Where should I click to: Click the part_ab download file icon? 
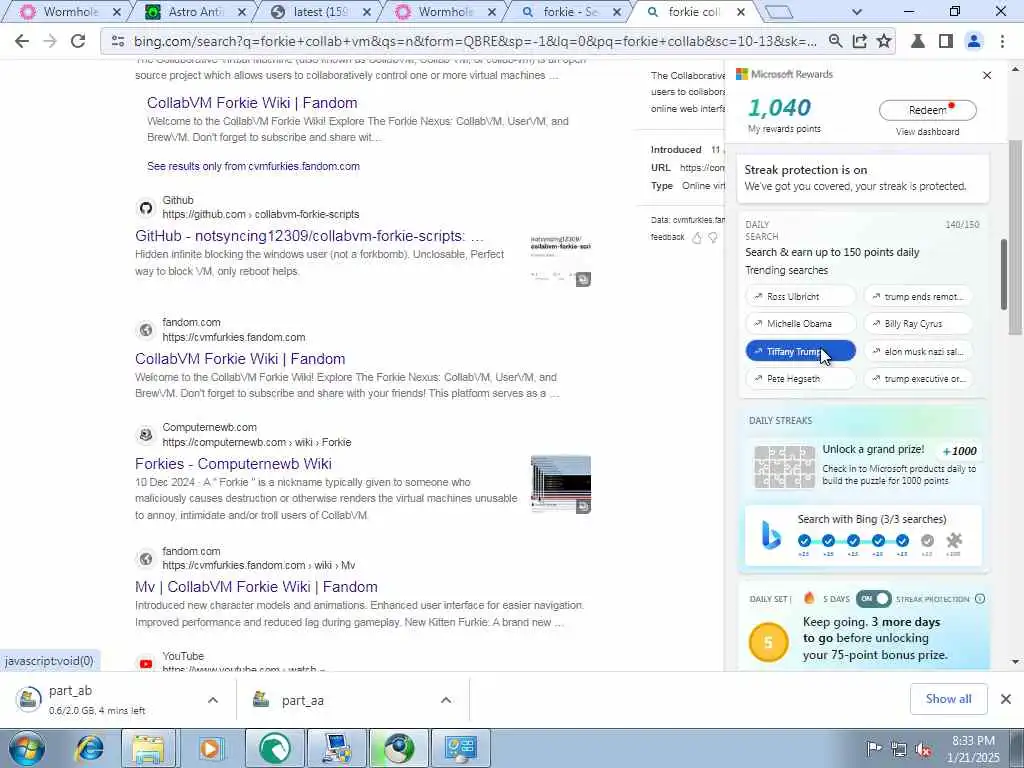click(29, 699)
